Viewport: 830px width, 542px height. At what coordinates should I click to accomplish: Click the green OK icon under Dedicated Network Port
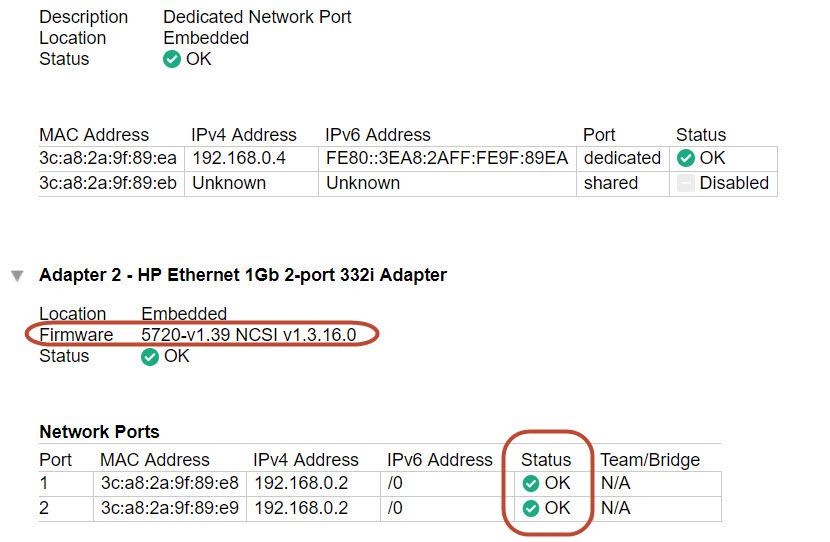tap(172, 59)
